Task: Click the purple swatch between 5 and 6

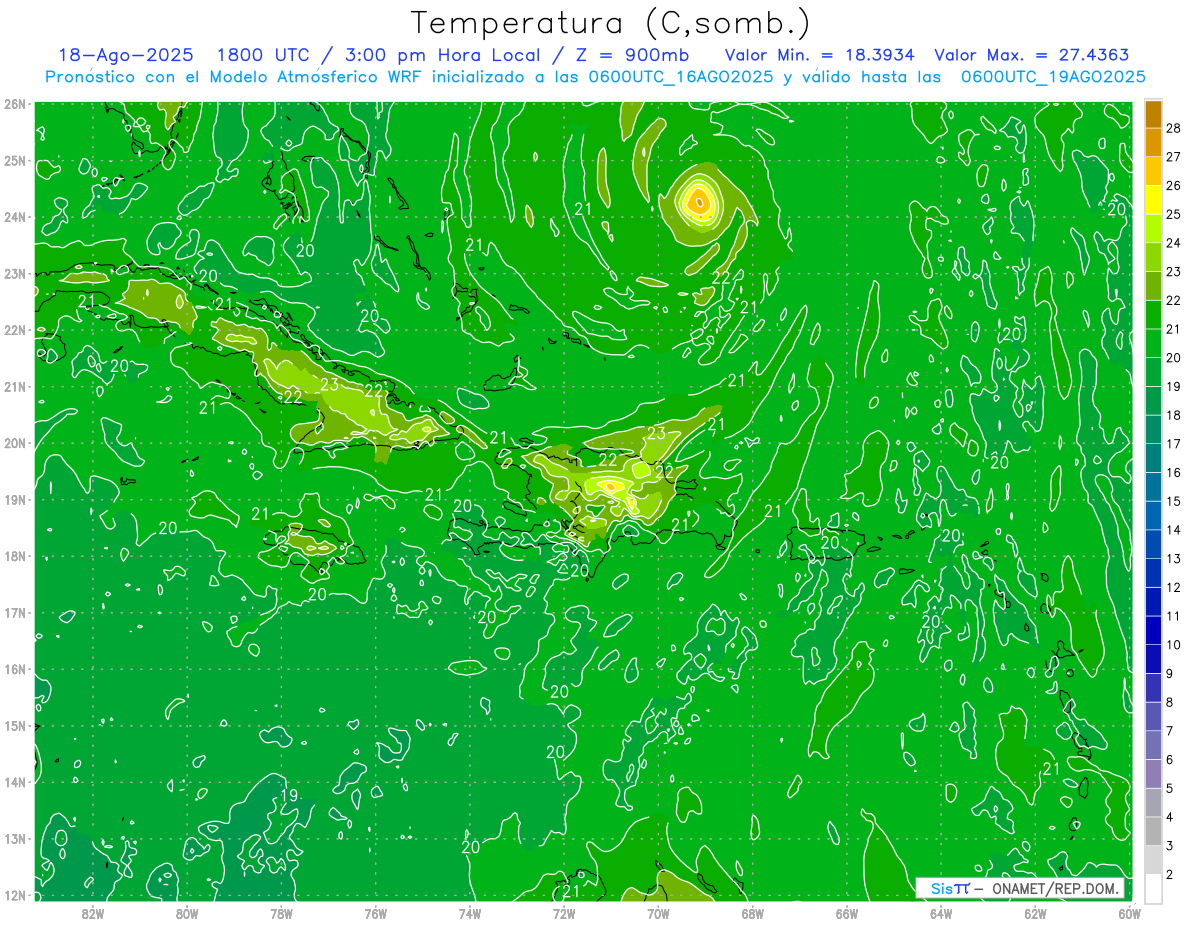Action: (x=1153, y=774)
